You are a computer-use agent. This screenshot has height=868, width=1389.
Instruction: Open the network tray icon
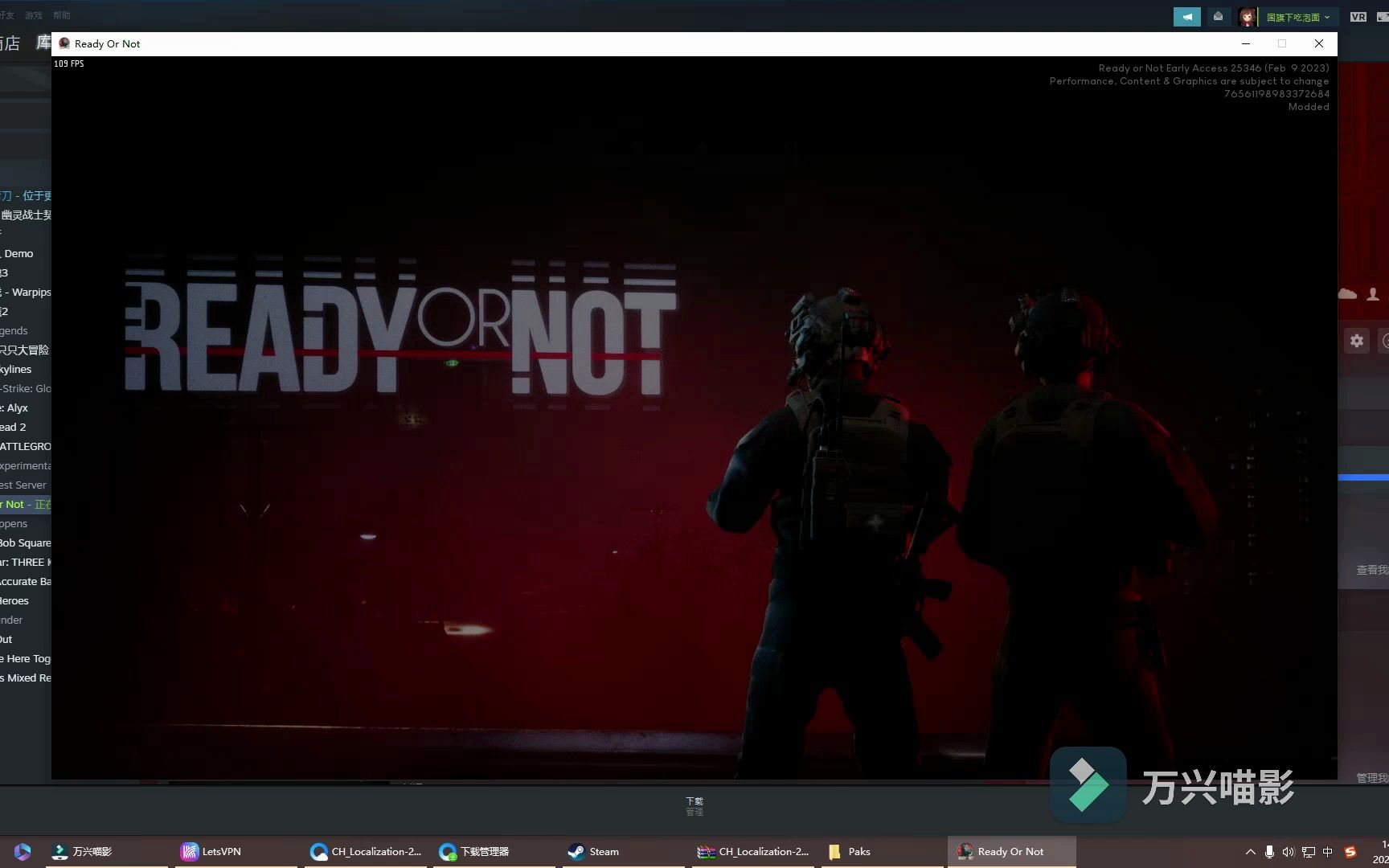[1309, 852]
